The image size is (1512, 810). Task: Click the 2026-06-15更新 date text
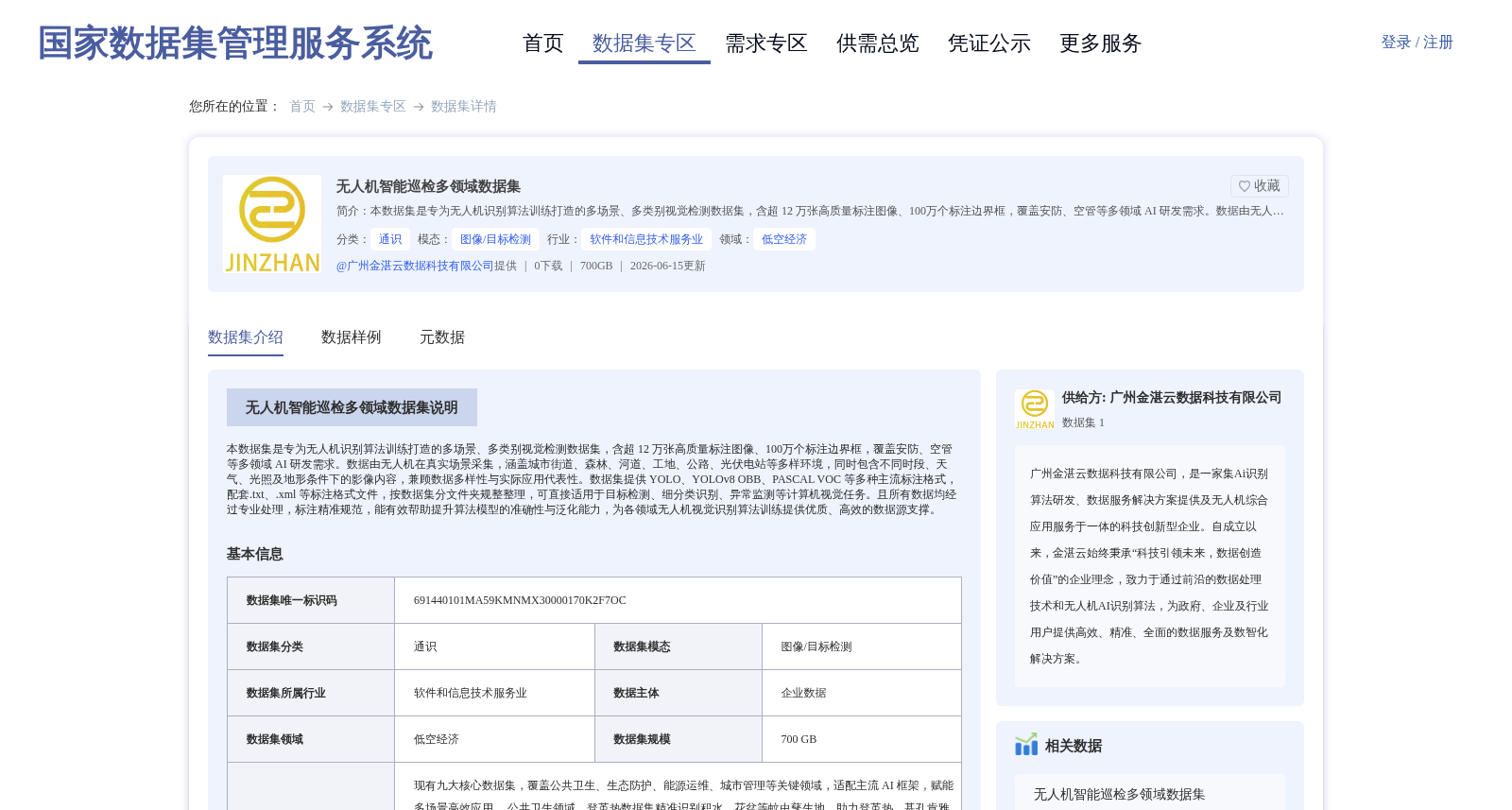[668, 266]
